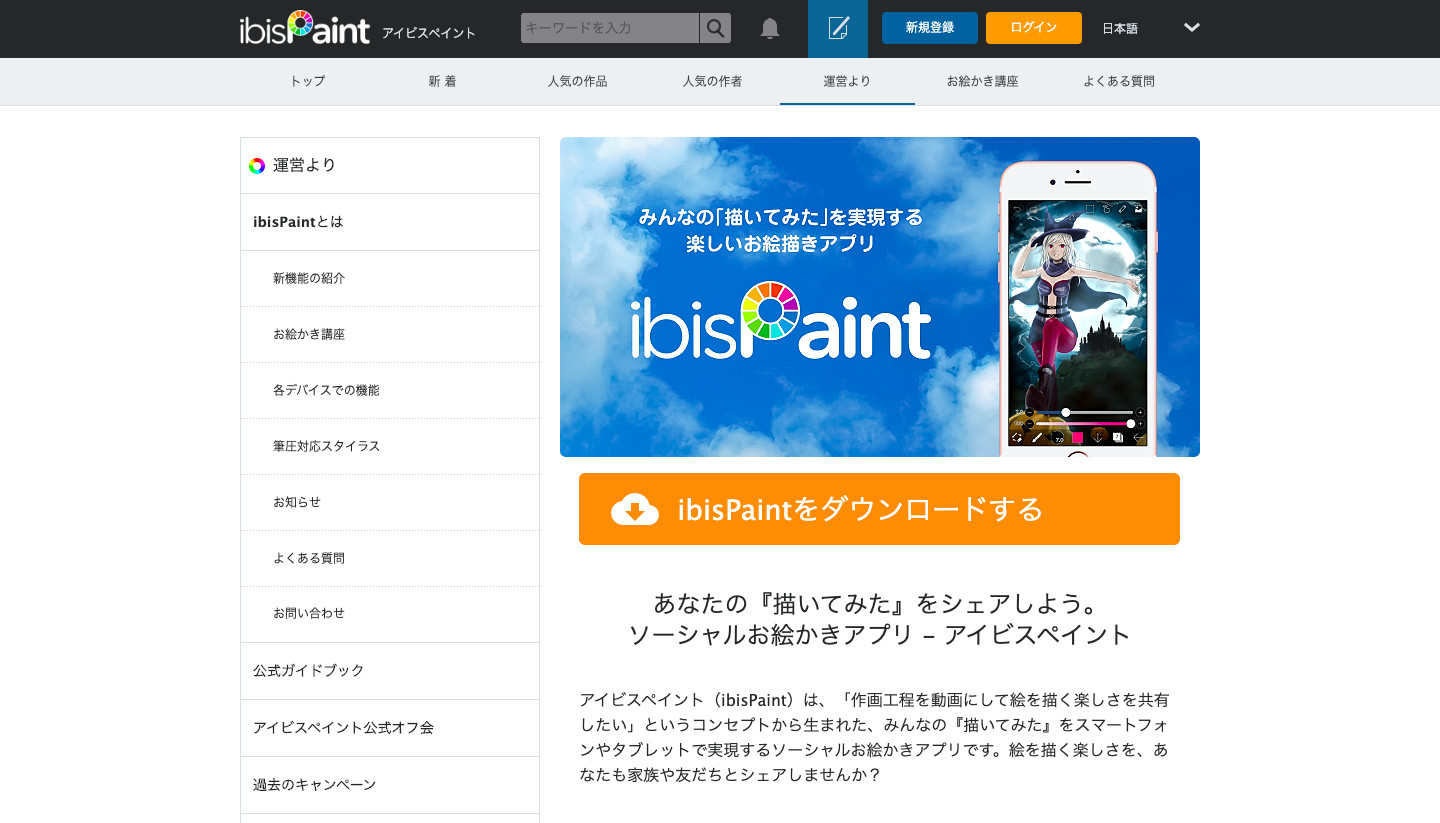The image size is (1440, 823).
Task: Focus the キーワードを入力 search field
Action: tap(610, 28)
